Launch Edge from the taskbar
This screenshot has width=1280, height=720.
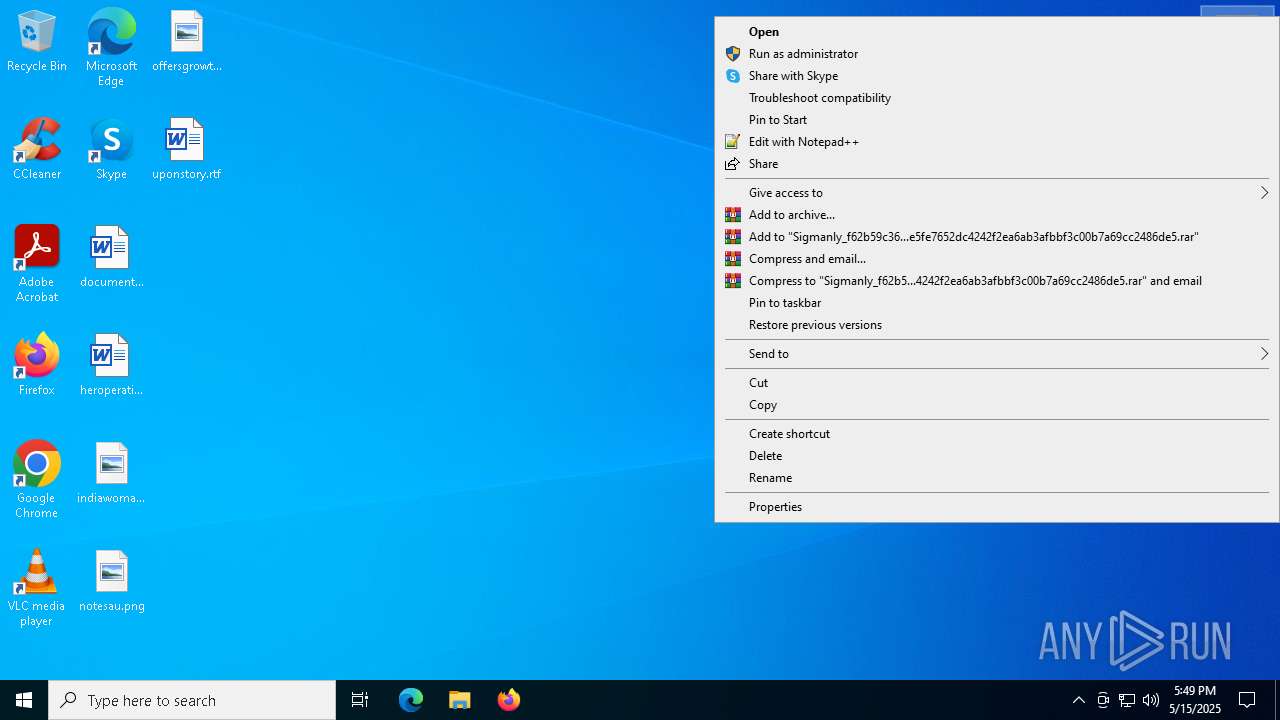pos(411,700)
